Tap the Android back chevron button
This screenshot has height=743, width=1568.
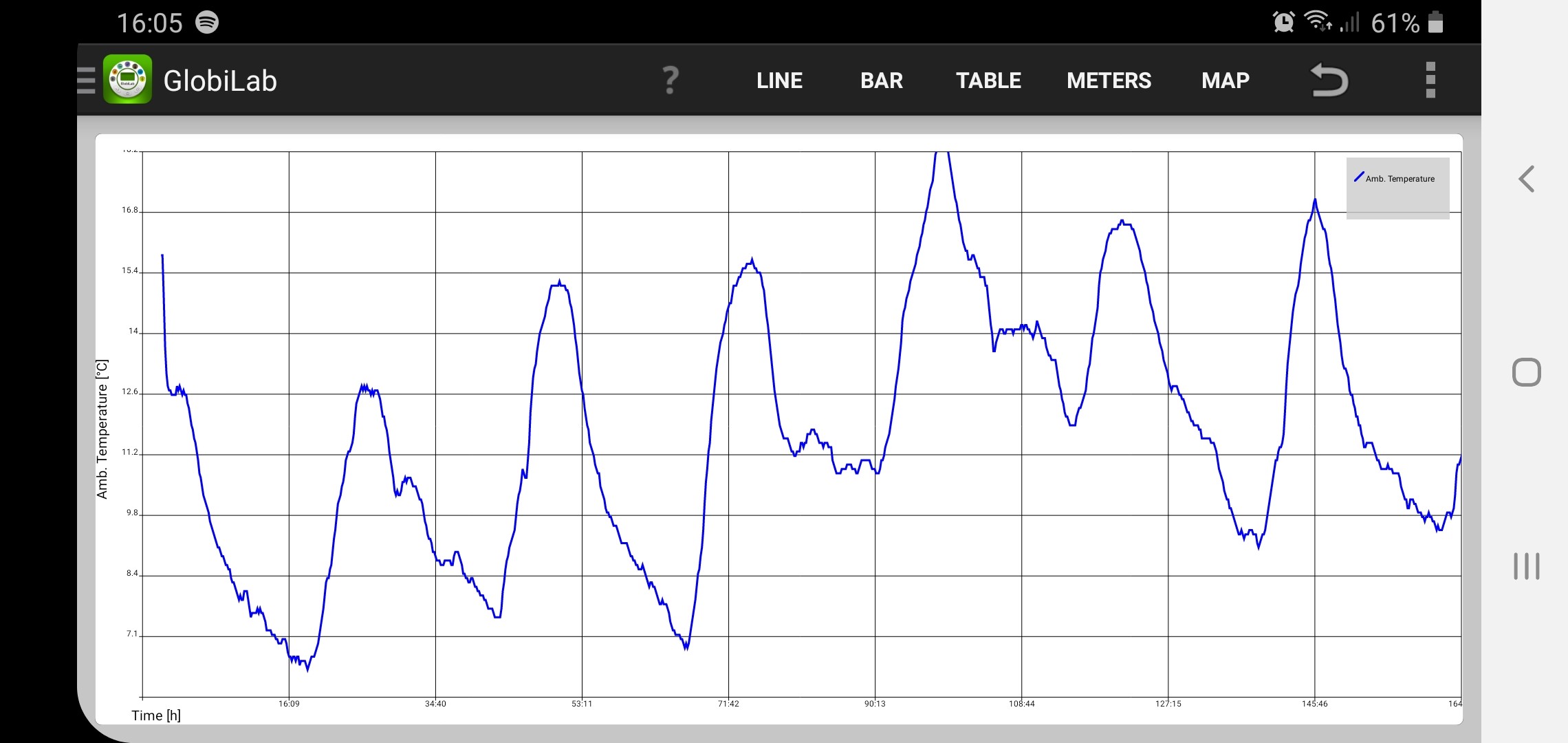click(x=1526, y=179)
